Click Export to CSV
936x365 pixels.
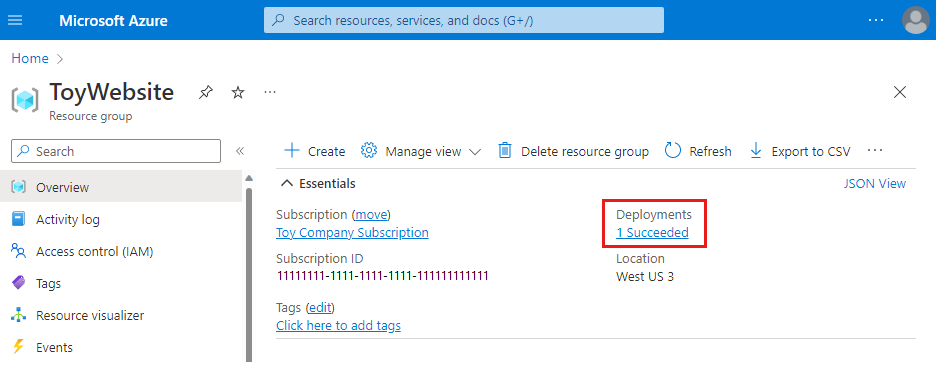(800, 151)
